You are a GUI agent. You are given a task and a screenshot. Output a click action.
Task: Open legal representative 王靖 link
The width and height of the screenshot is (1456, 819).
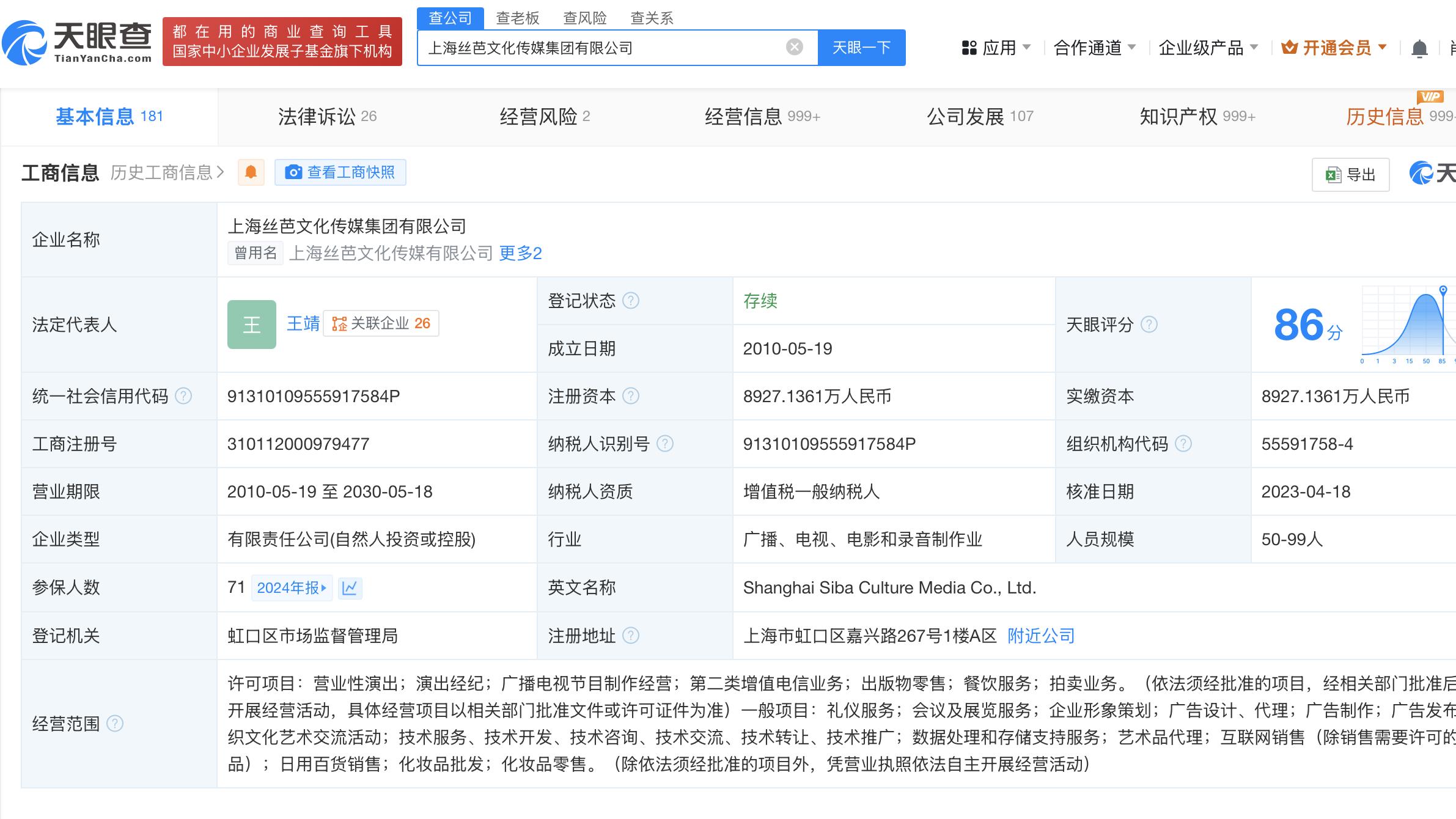pyautogui.click(x=303, y=323)
